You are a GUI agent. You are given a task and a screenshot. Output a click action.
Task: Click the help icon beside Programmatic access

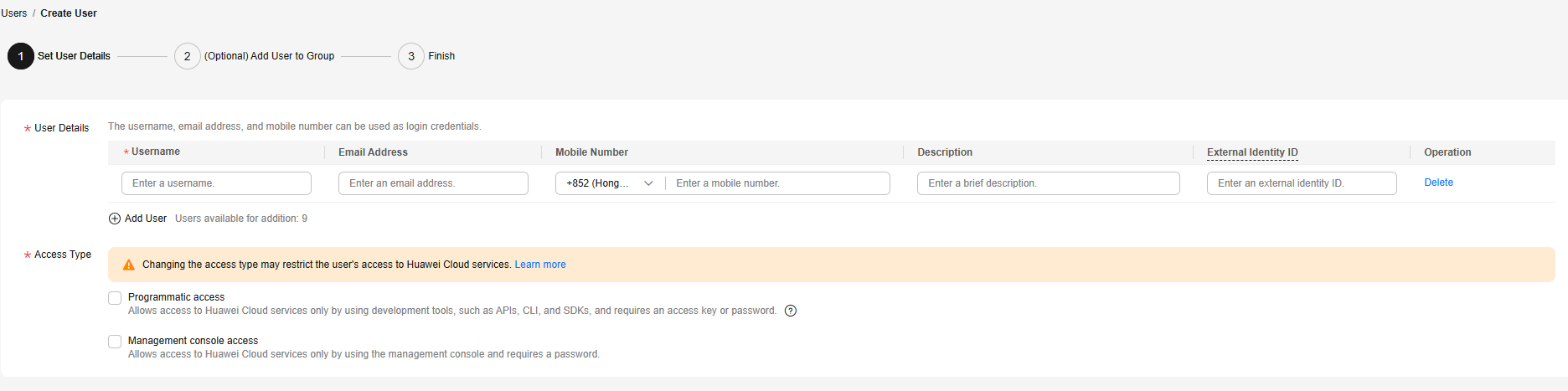791,311
